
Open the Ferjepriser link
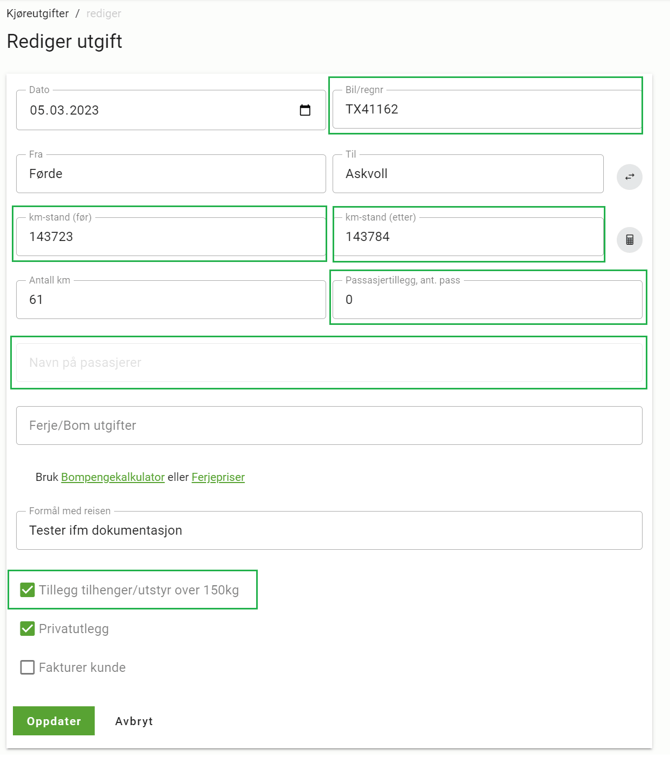point(218,477)
